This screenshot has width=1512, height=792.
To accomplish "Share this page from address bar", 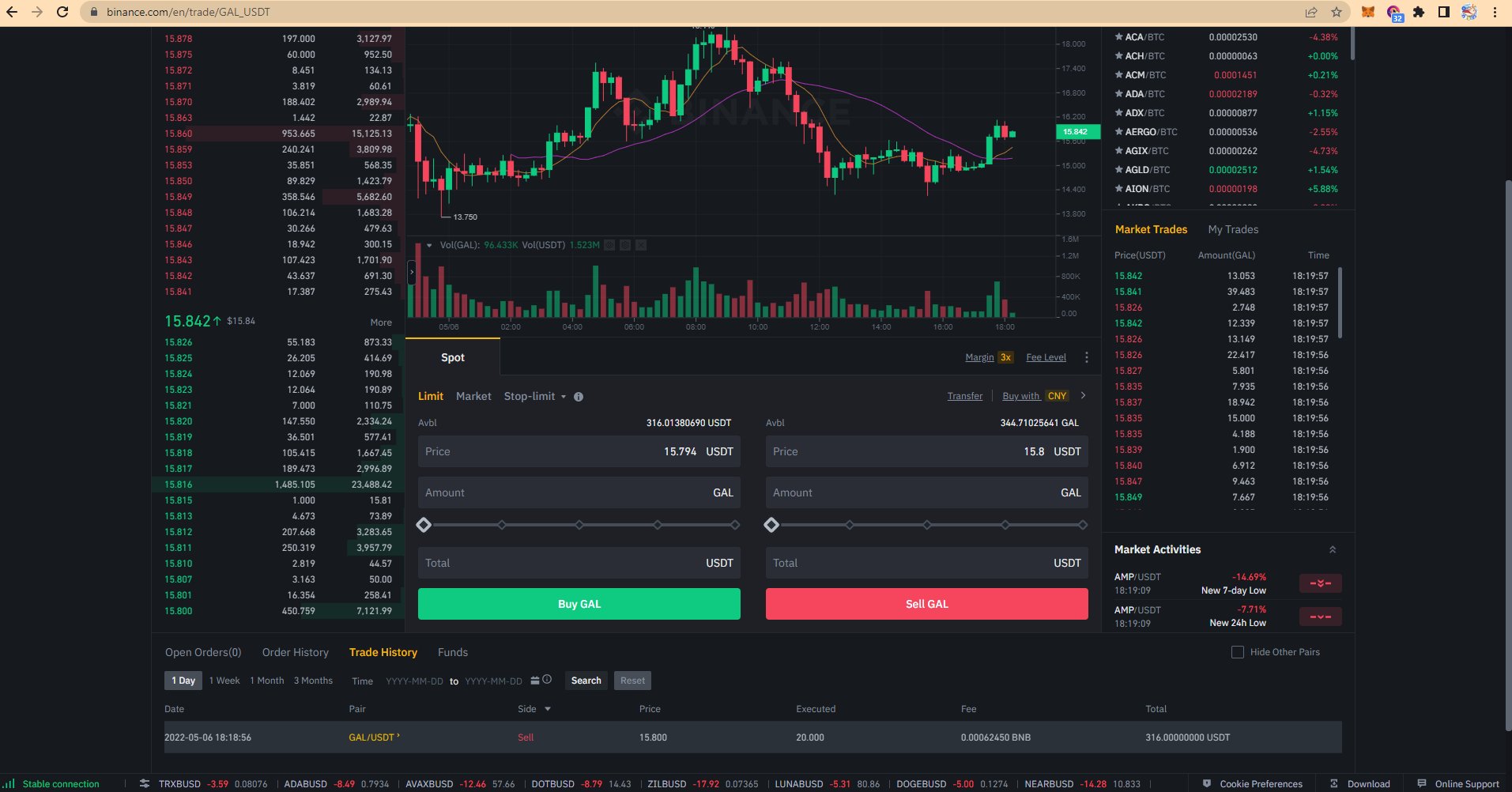I will pos(1311,12).
